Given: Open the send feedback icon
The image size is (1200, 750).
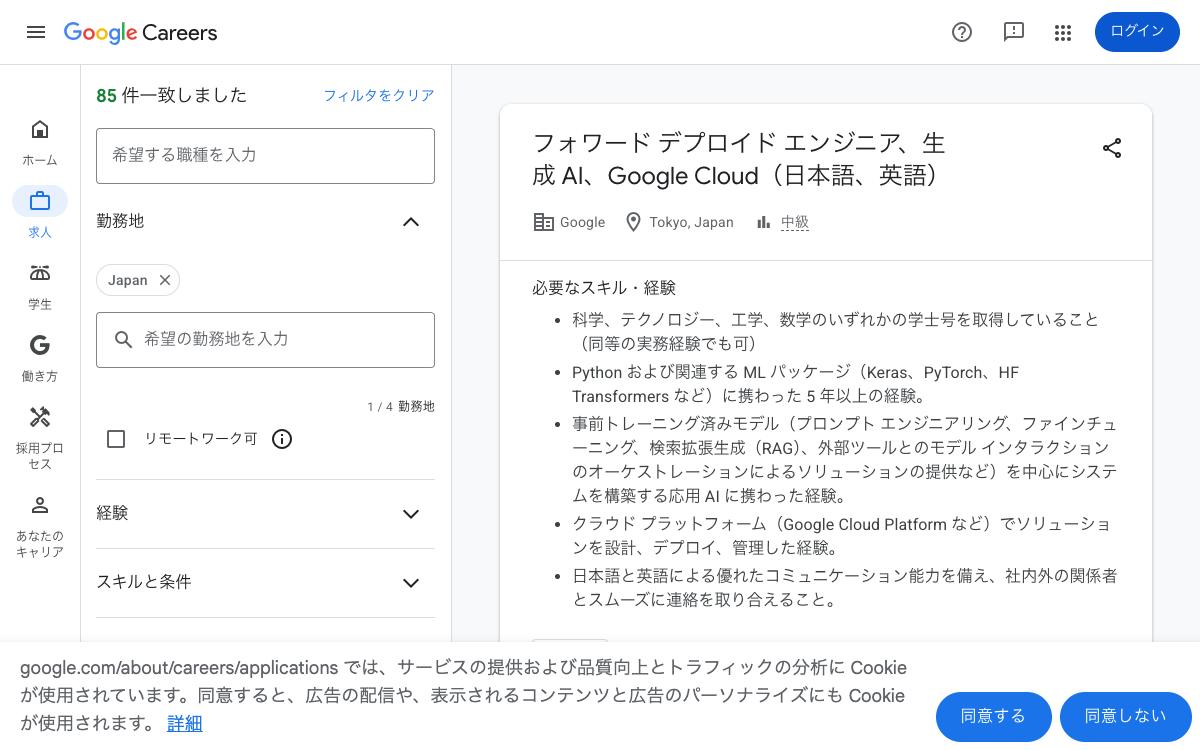Looking at the screenshot, I should click(x=1014, y=32).
